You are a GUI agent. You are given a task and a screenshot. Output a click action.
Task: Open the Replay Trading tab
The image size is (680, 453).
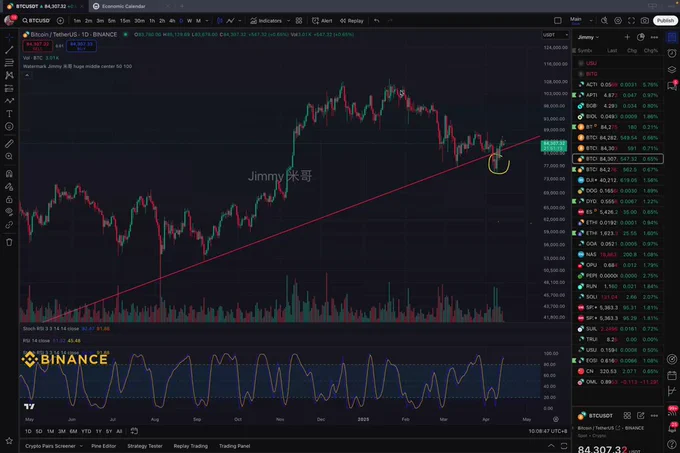[190, 446]
